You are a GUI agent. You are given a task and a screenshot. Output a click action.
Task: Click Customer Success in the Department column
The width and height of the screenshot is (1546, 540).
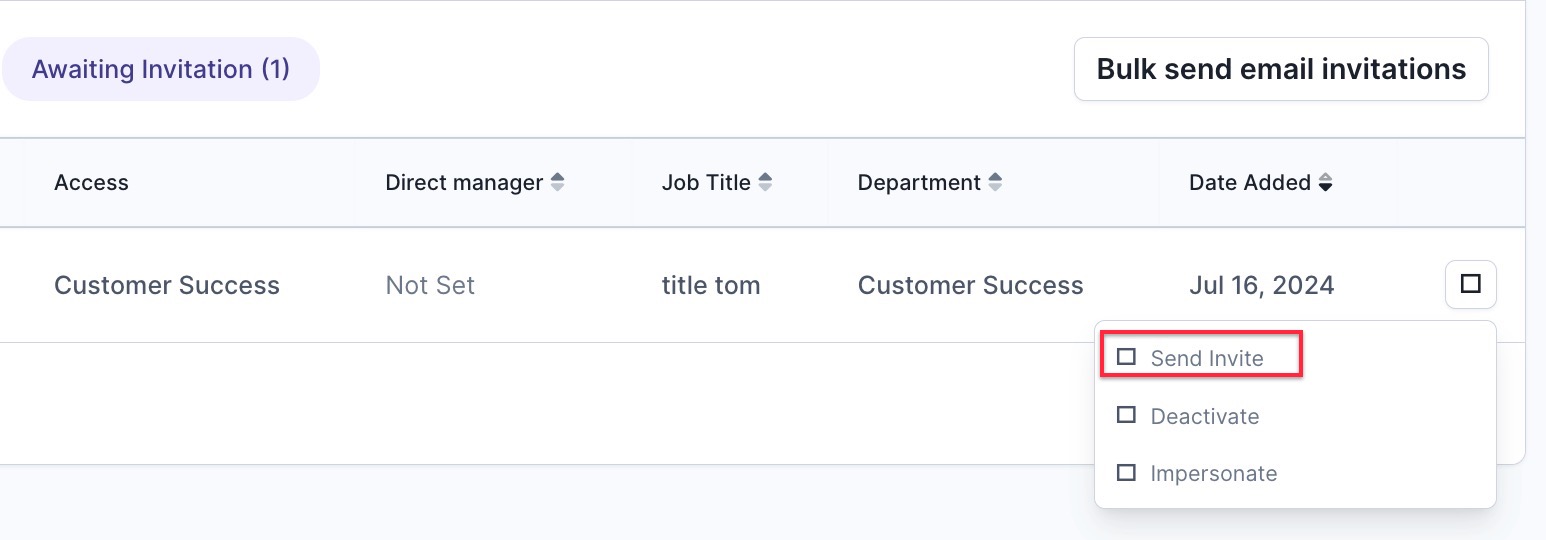970,285
